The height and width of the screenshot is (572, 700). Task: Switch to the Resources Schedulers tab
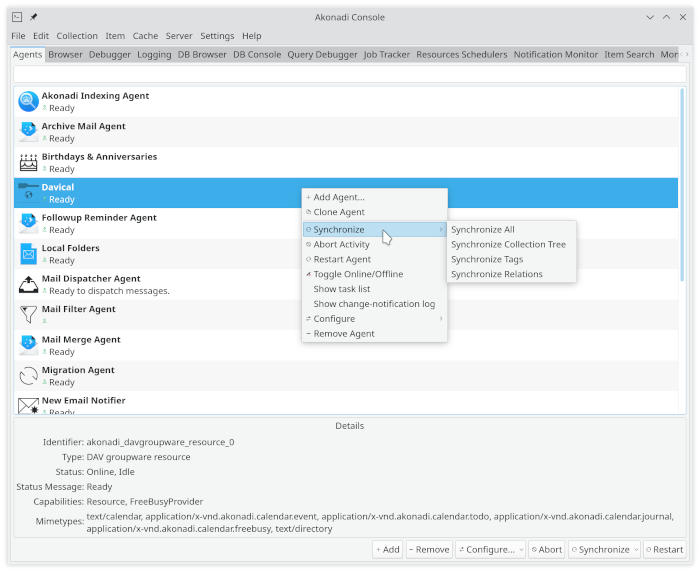(x=462, y=54)
